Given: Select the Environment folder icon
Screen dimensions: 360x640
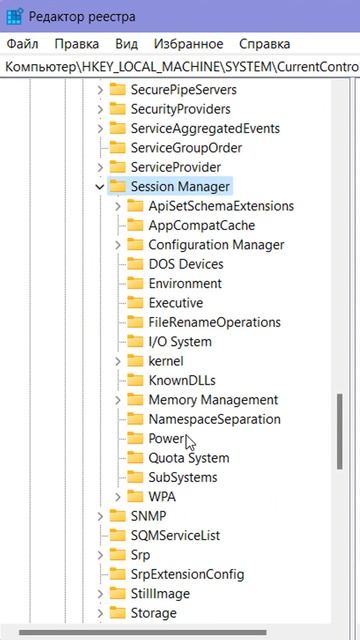Looking at the screenshot, I should [x=135, y=283].
